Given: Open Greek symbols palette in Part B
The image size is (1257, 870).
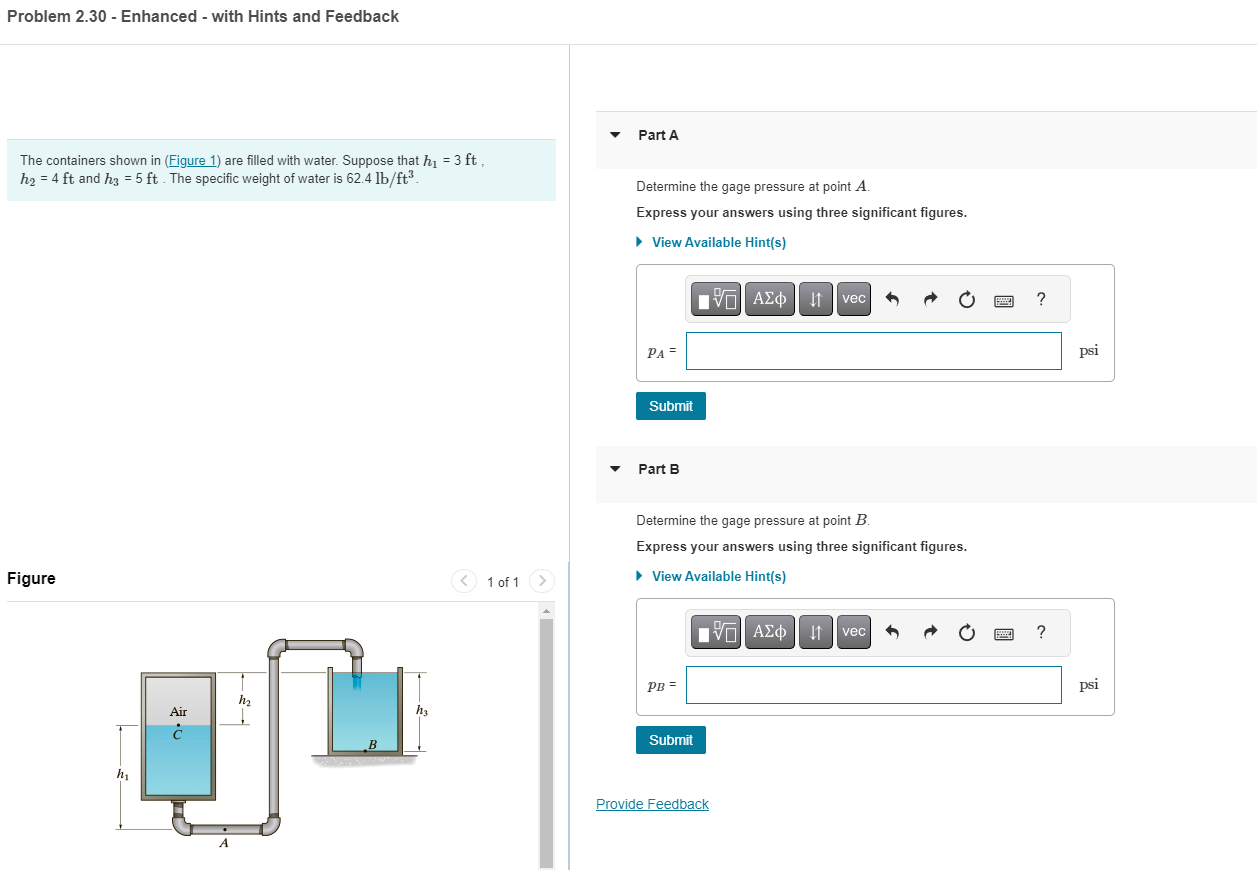Looking at the screenshot, I should pyautogui.click(x=769, y=632).
